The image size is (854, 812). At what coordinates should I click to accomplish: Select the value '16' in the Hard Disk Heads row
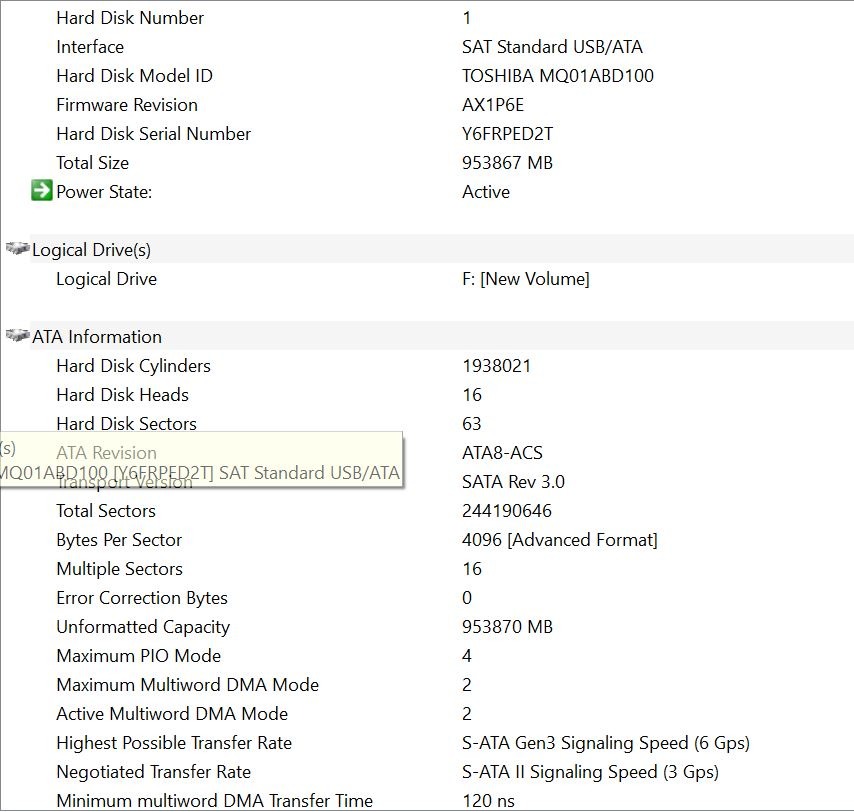tap(472, 394)
